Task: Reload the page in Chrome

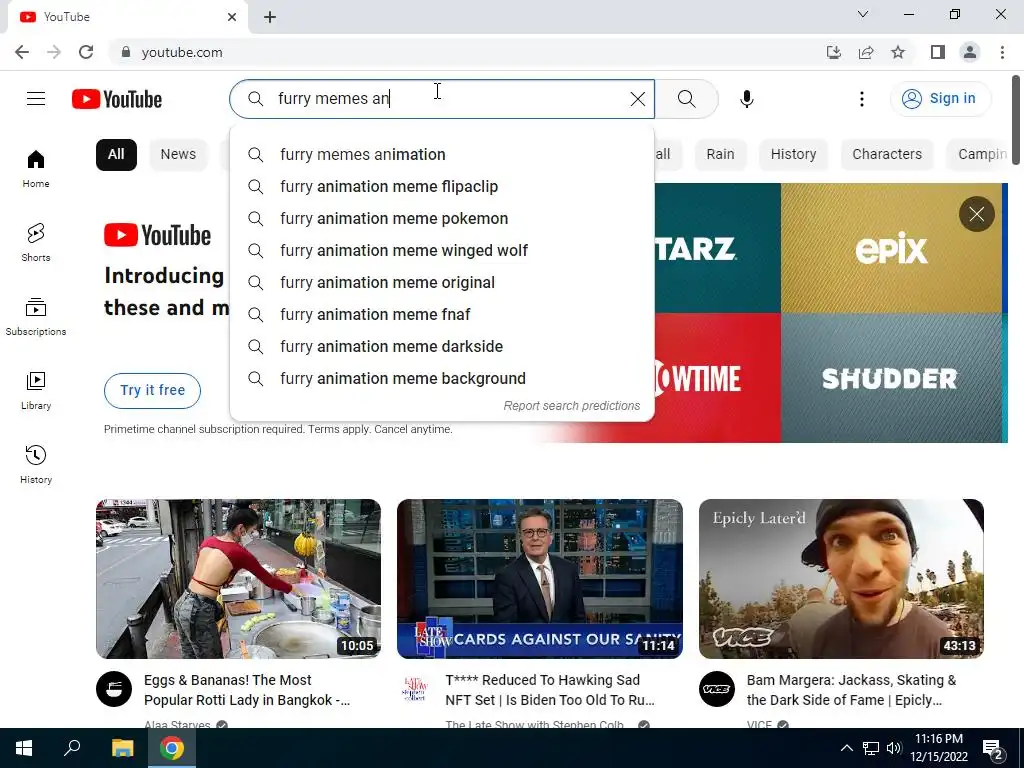Action: [86, 52]
